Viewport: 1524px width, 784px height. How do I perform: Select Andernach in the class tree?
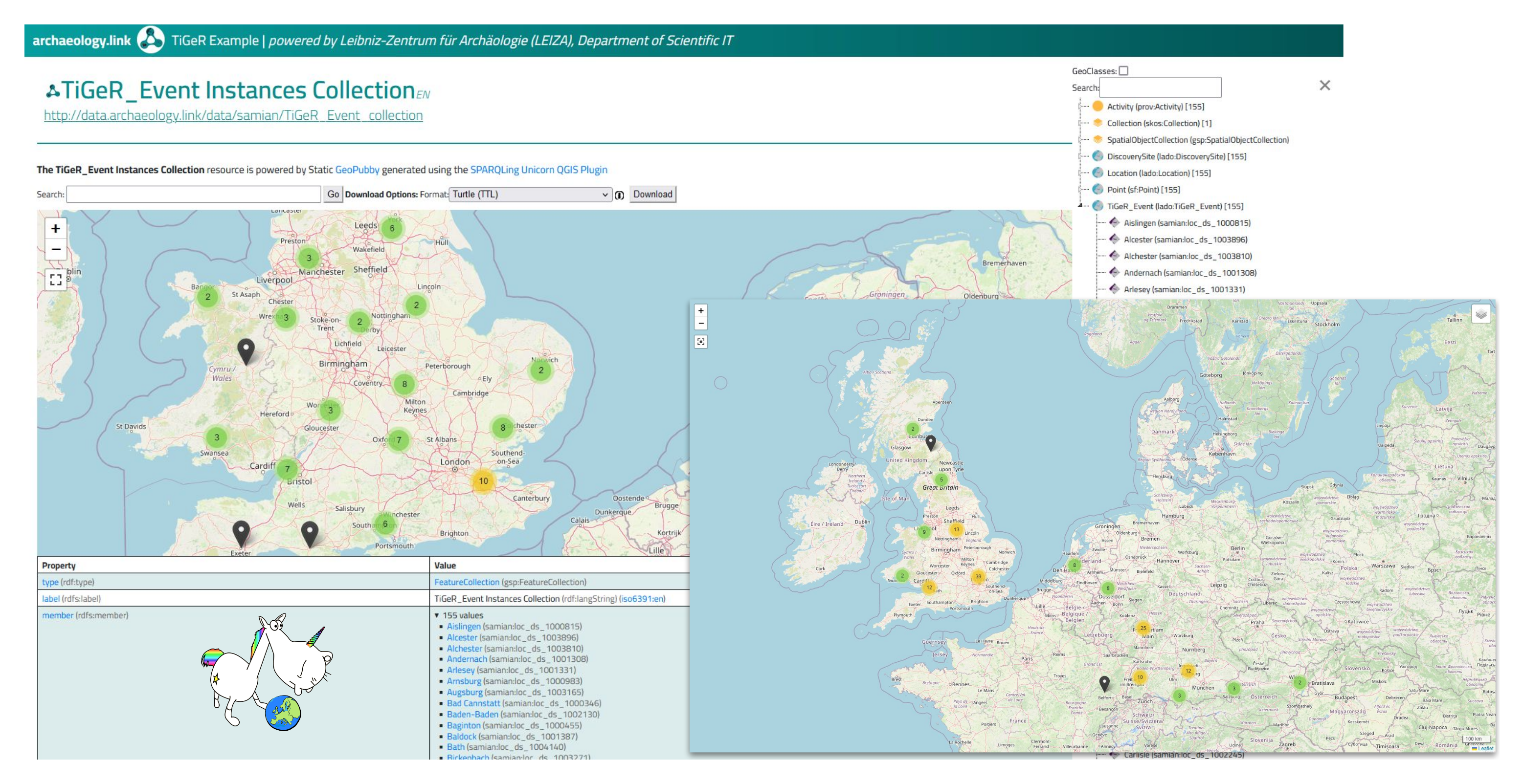pos(1190,273)
